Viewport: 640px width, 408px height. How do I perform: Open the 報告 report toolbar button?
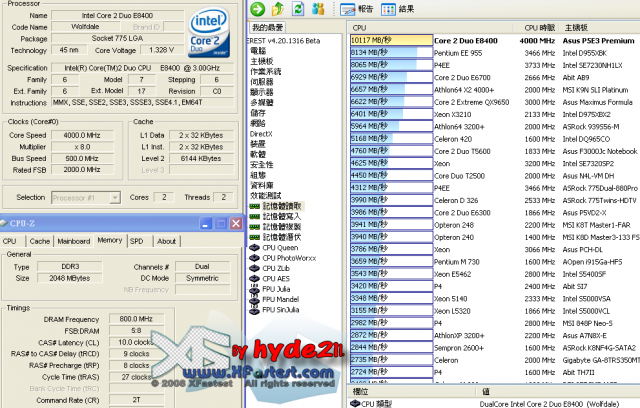(x=356, y=9)
